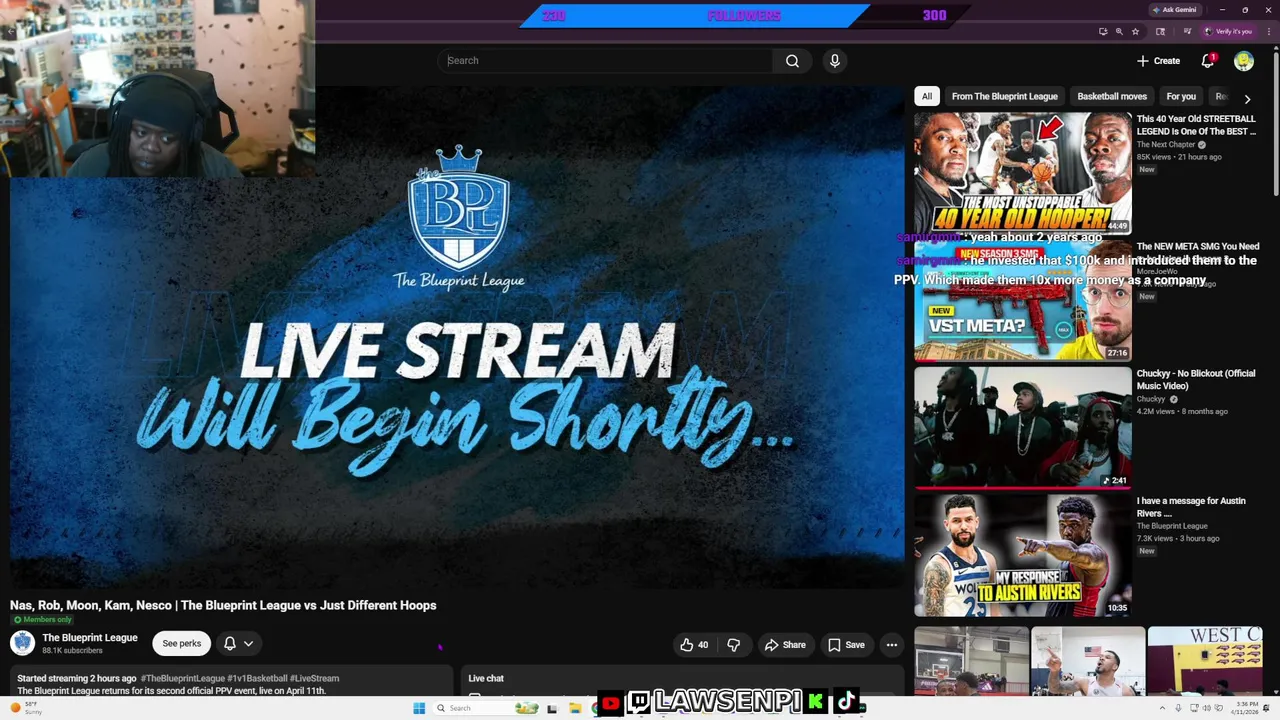Click the Google Lens search icon

coord(1160,32)
